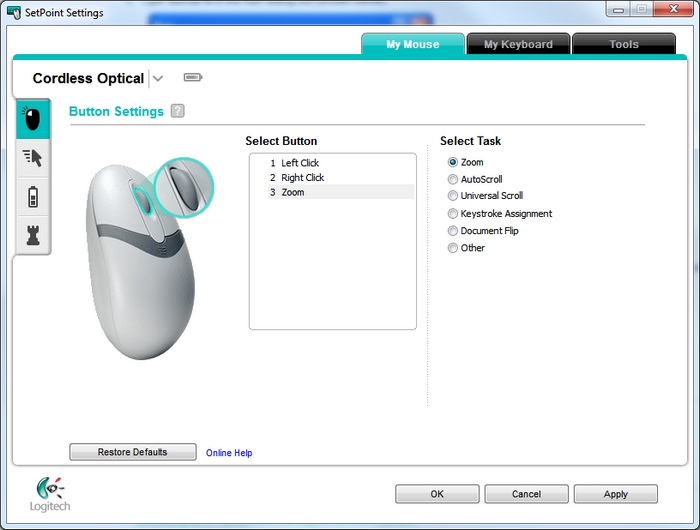
Task: Open the game settings chess rook icon
Action: click(x=33, y=235)
